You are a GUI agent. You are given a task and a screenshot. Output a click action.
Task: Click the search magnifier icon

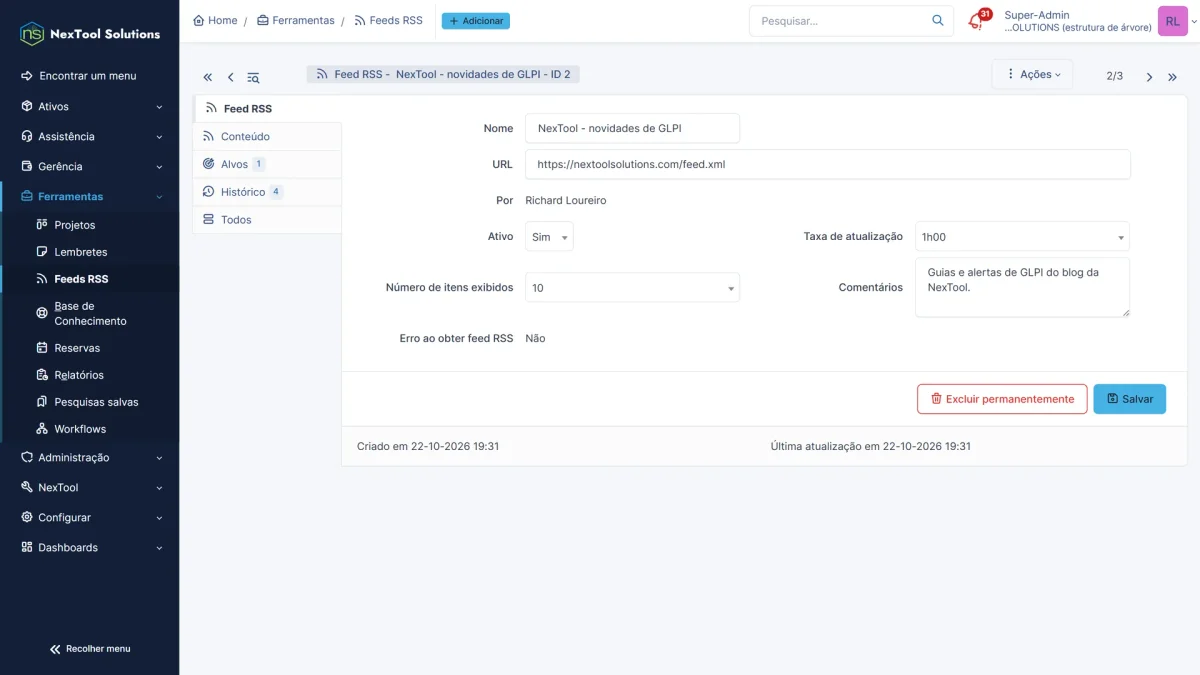(937, 20)
